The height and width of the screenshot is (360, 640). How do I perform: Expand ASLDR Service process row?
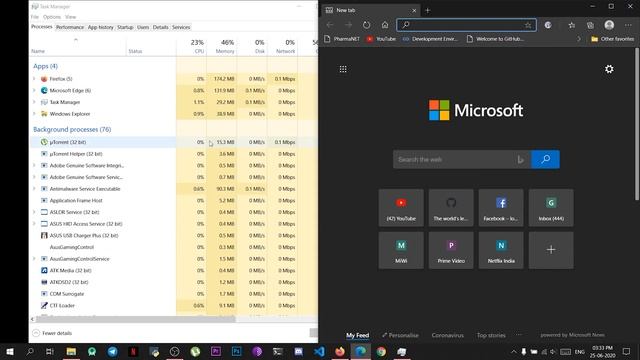click(34, 212)
